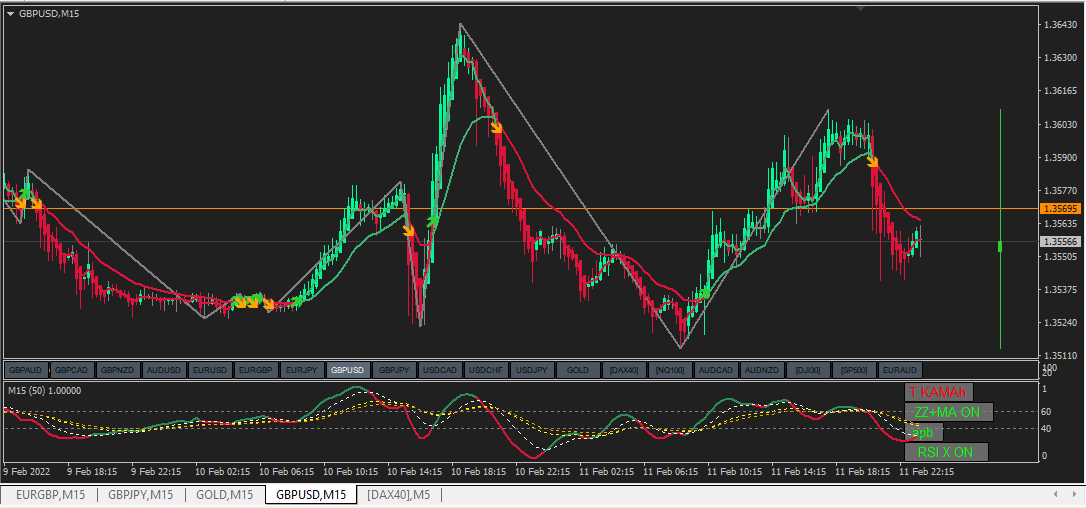The width and height of the screenshot is (1086, 508).
Task: Pick the USDCAD symbol button
Action: 440,370
